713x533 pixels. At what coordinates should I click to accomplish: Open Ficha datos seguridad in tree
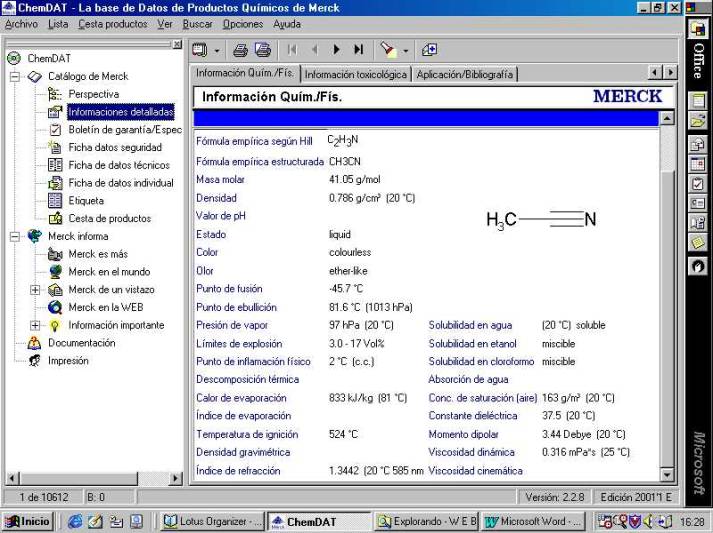(x=114, y=147)
